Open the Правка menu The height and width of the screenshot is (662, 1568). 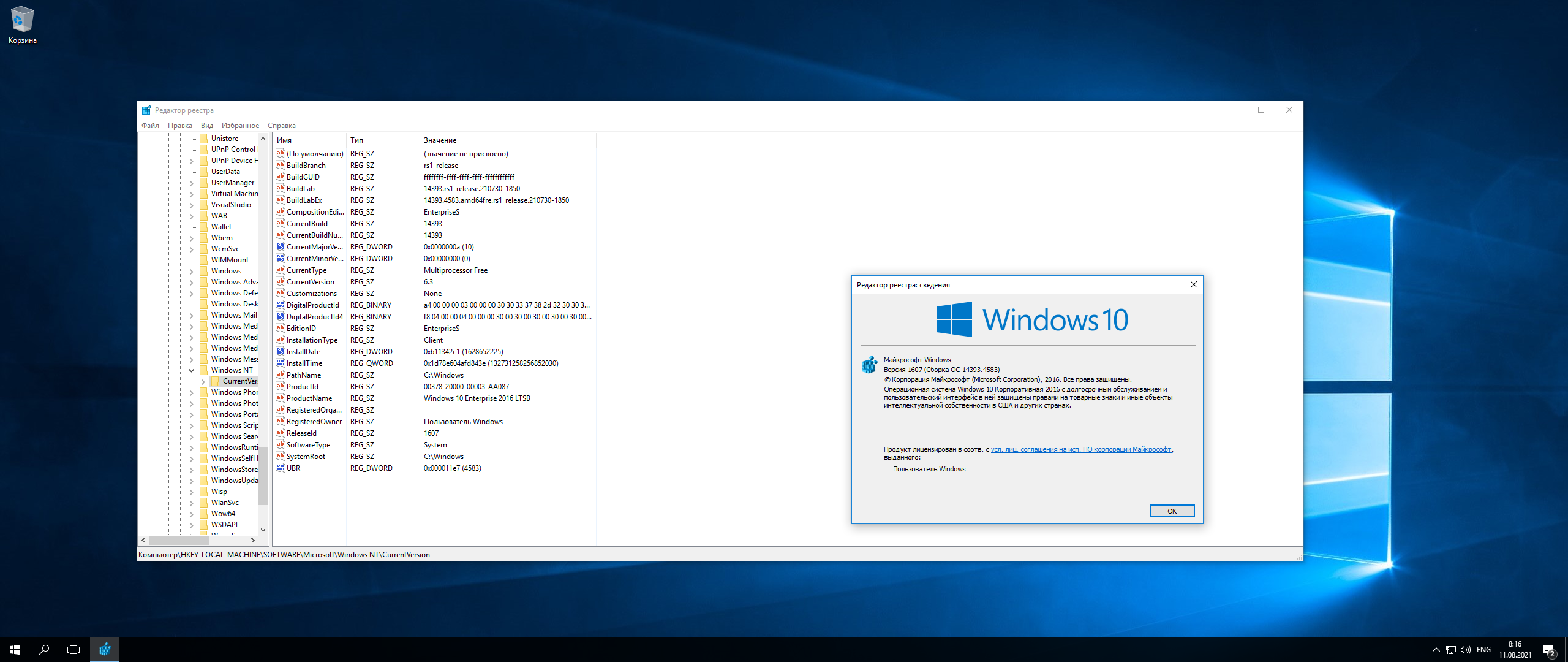coord(179,126)
